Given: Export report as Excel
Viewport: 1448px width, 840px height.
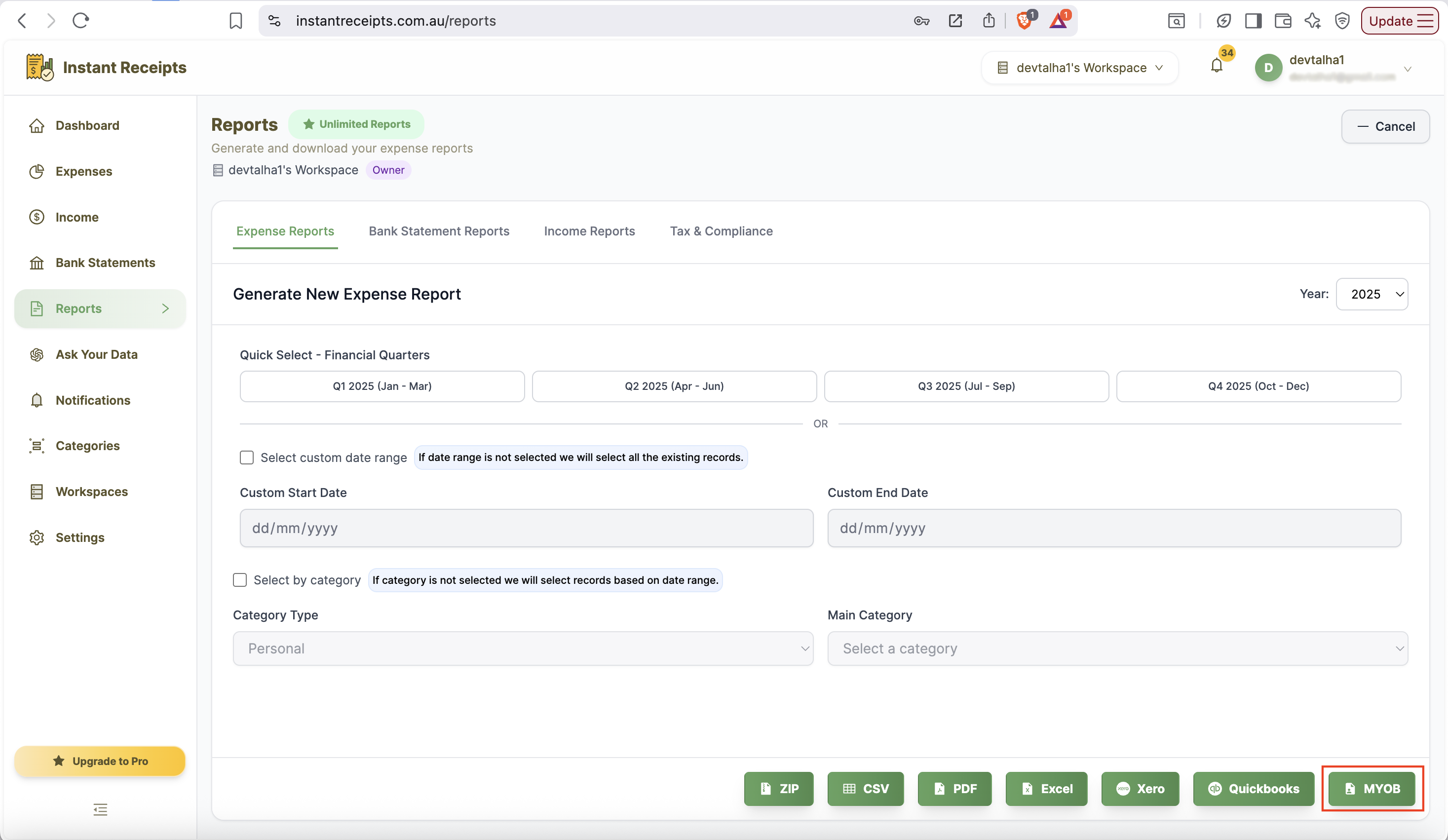Looking at the screenshot, I should point(1046,789).
